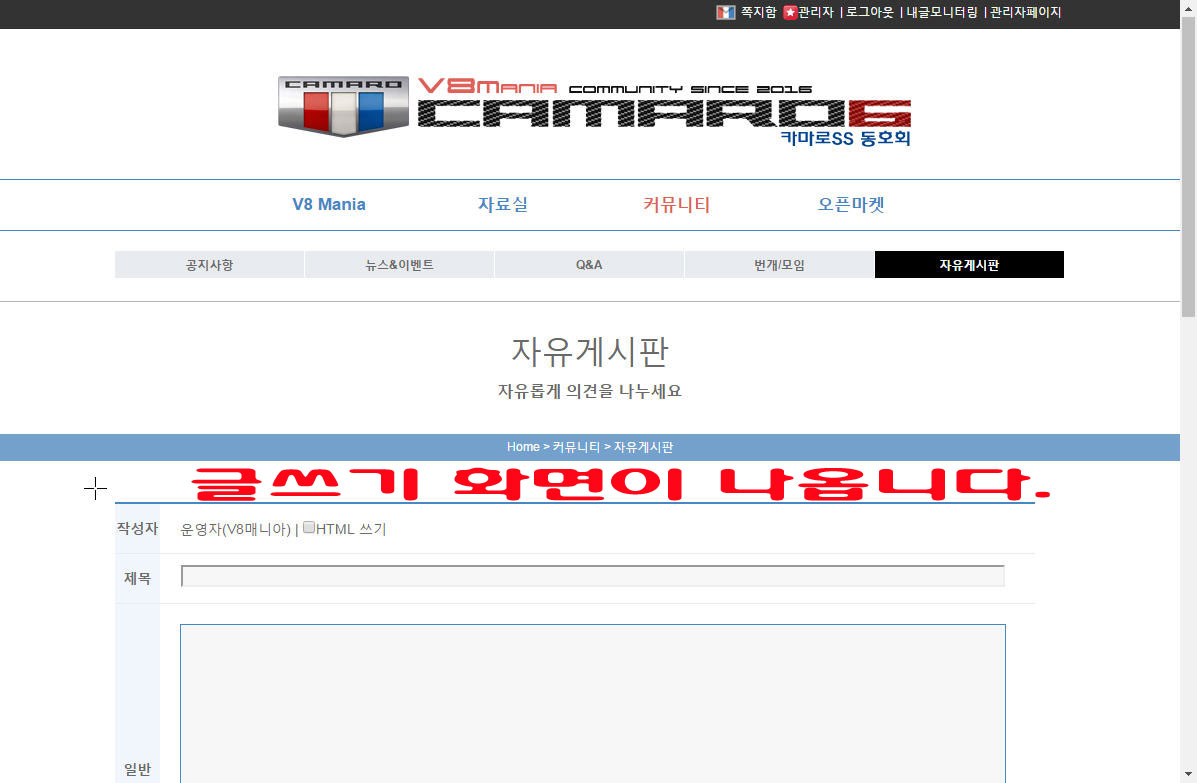Enable the HTML 쓰기 checkbox

tap(309, 527)
